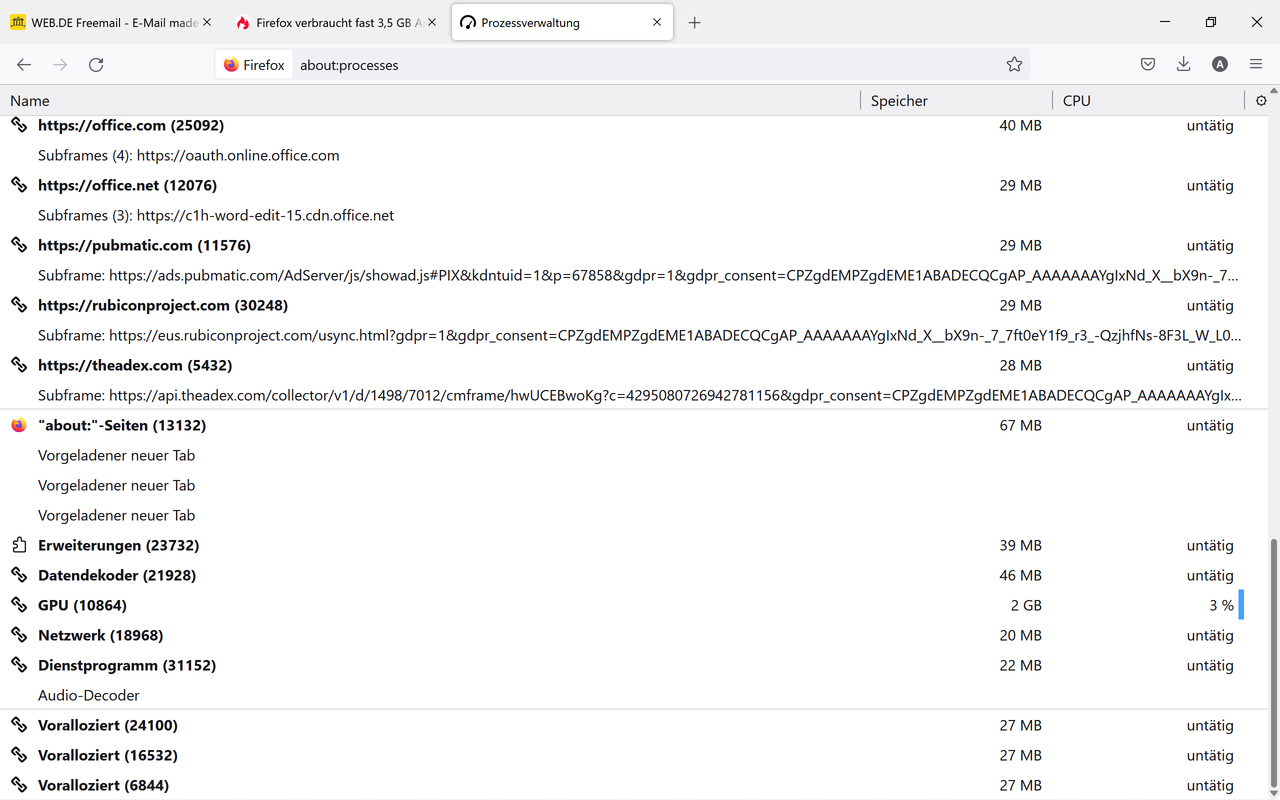The width and height of the screenshot is (1280, 800).
Task: Click the 67 MB memory value
Action: click(x=1020, y=425)
